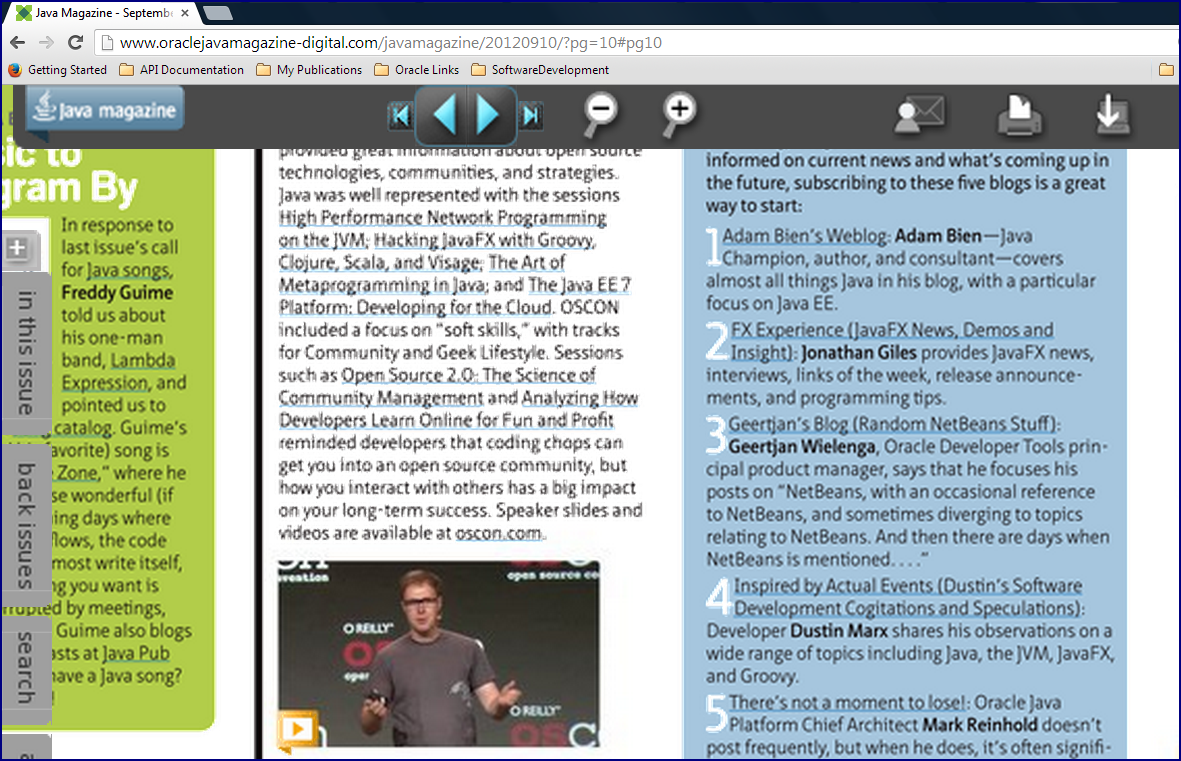Jump to the first page
Image resolution: width=1181 pixels, height=761 pixels.
(400, 115)
